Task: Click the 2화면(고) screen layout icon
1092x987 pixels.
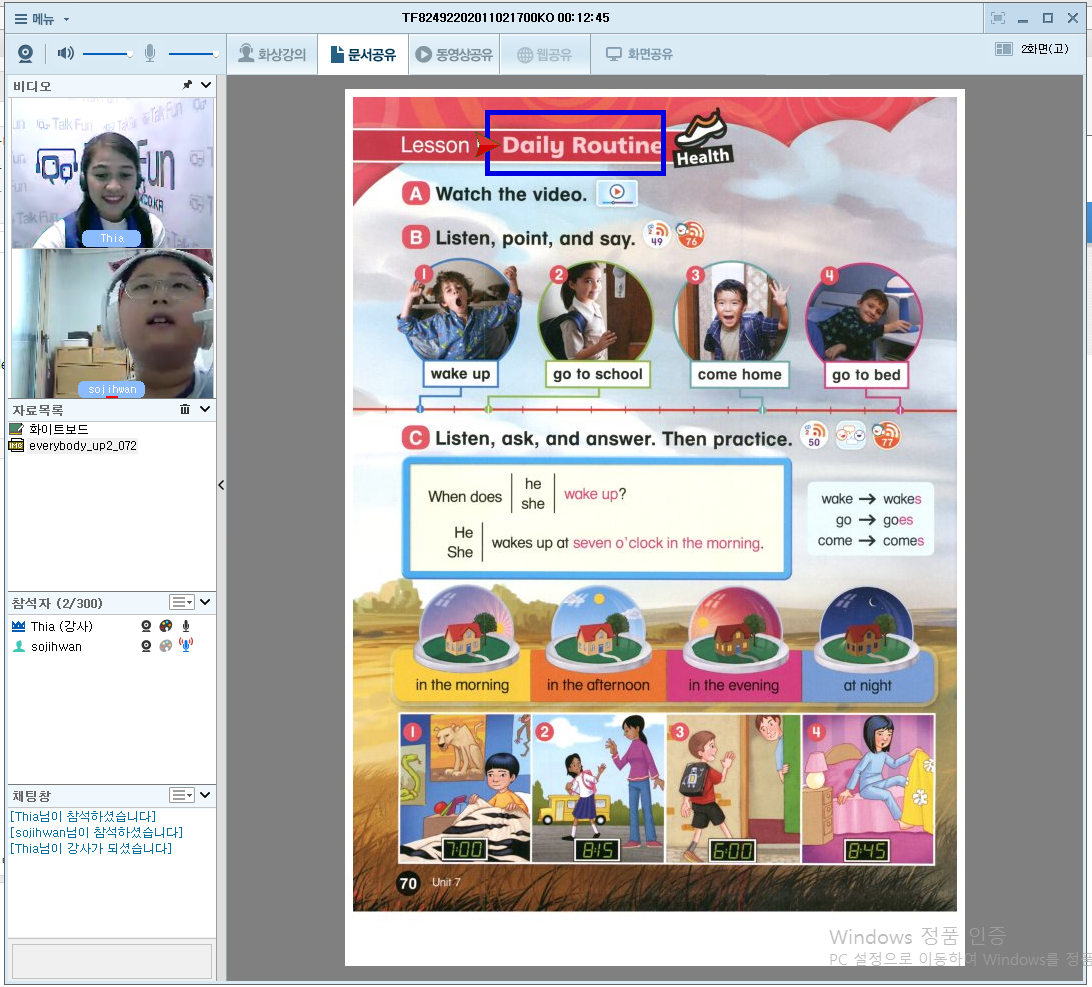Action: click(1004, 49)
